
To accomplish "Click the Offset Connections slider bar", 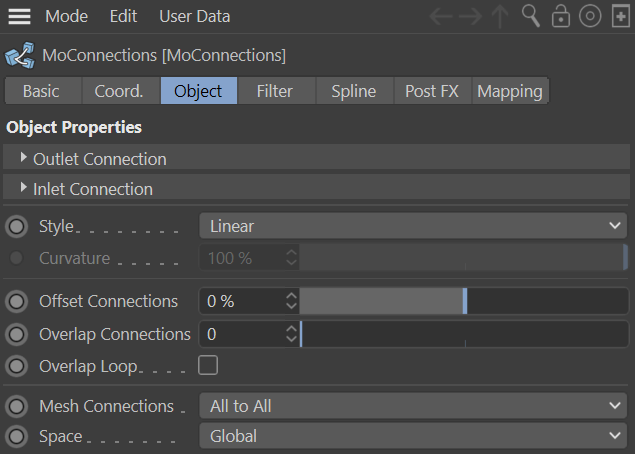I will (464, 301).
